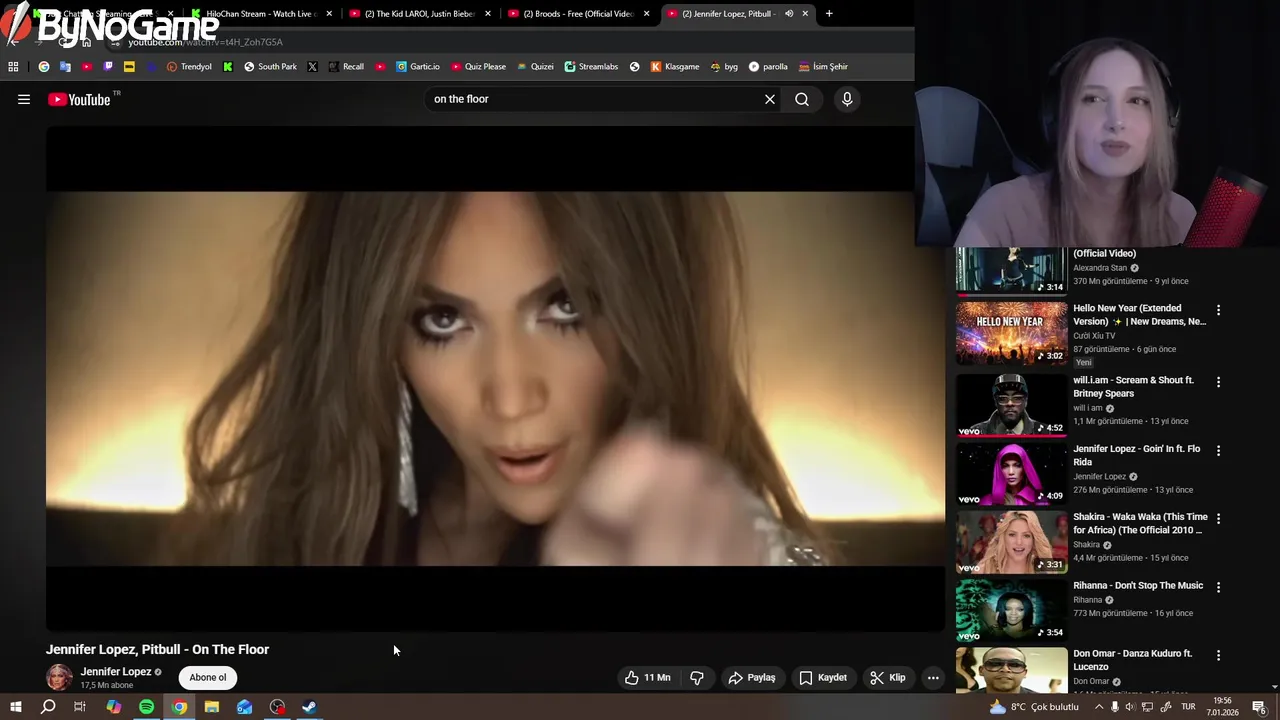The width and height of the screenshot is (1280, 720).
Task: Open will.i.am Scream & Shout thumbnail
Action: tap(1011, 405)
